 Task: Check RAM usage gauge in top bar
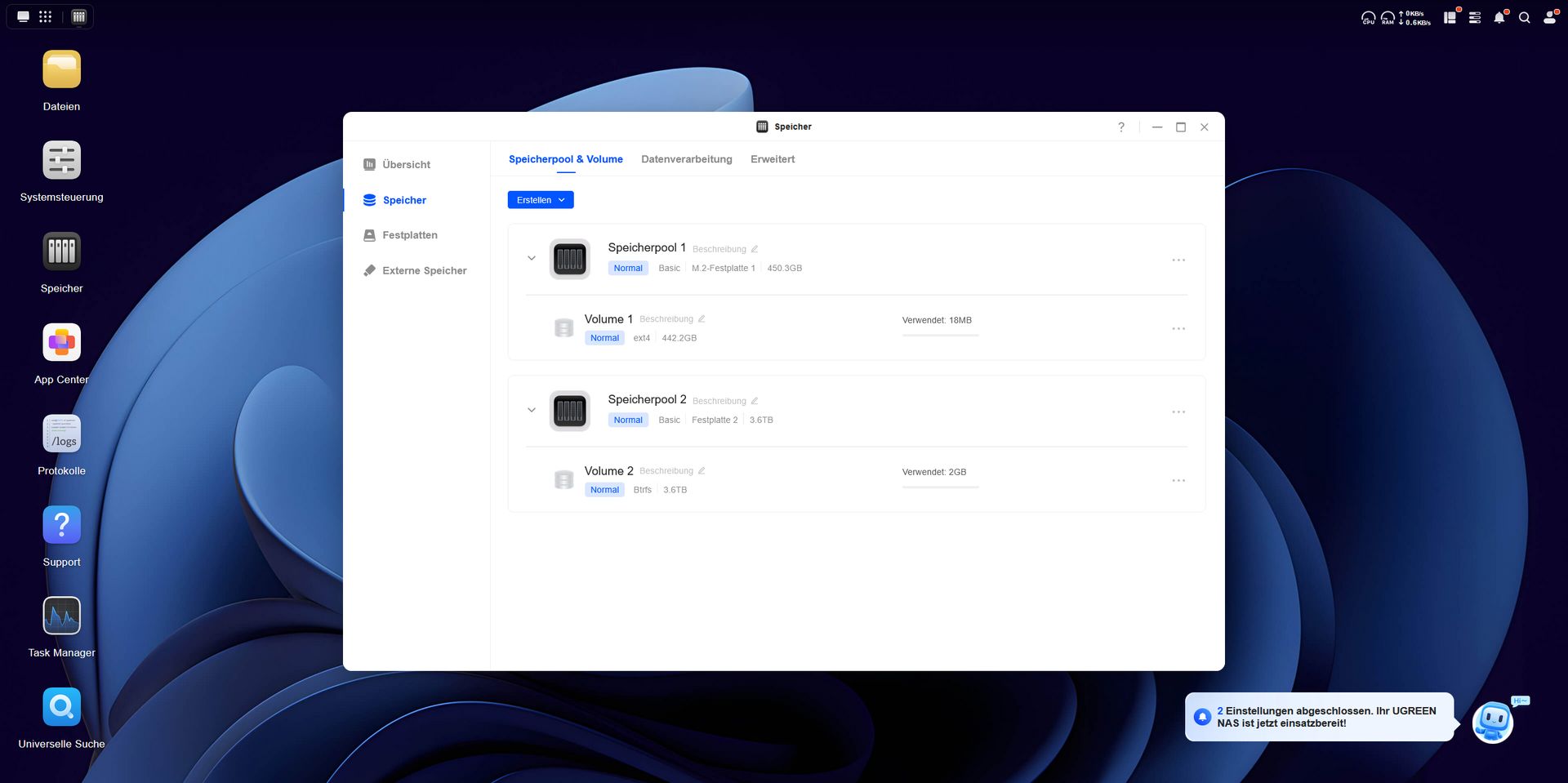click(x=1388, y=17)
